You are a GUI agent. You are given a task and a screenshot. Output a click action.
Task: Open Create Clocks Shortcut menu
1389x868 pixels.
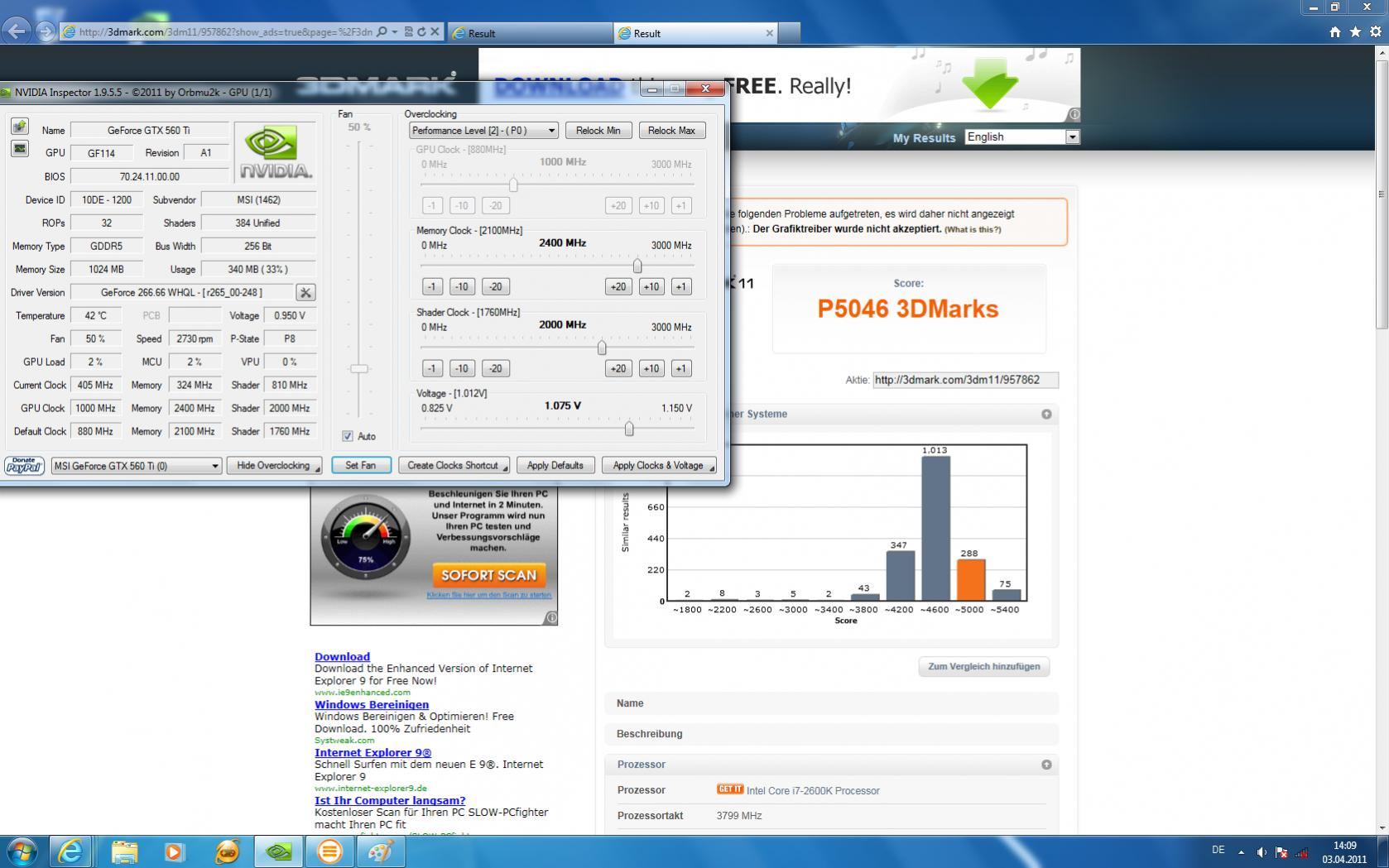tap(454, 466)
